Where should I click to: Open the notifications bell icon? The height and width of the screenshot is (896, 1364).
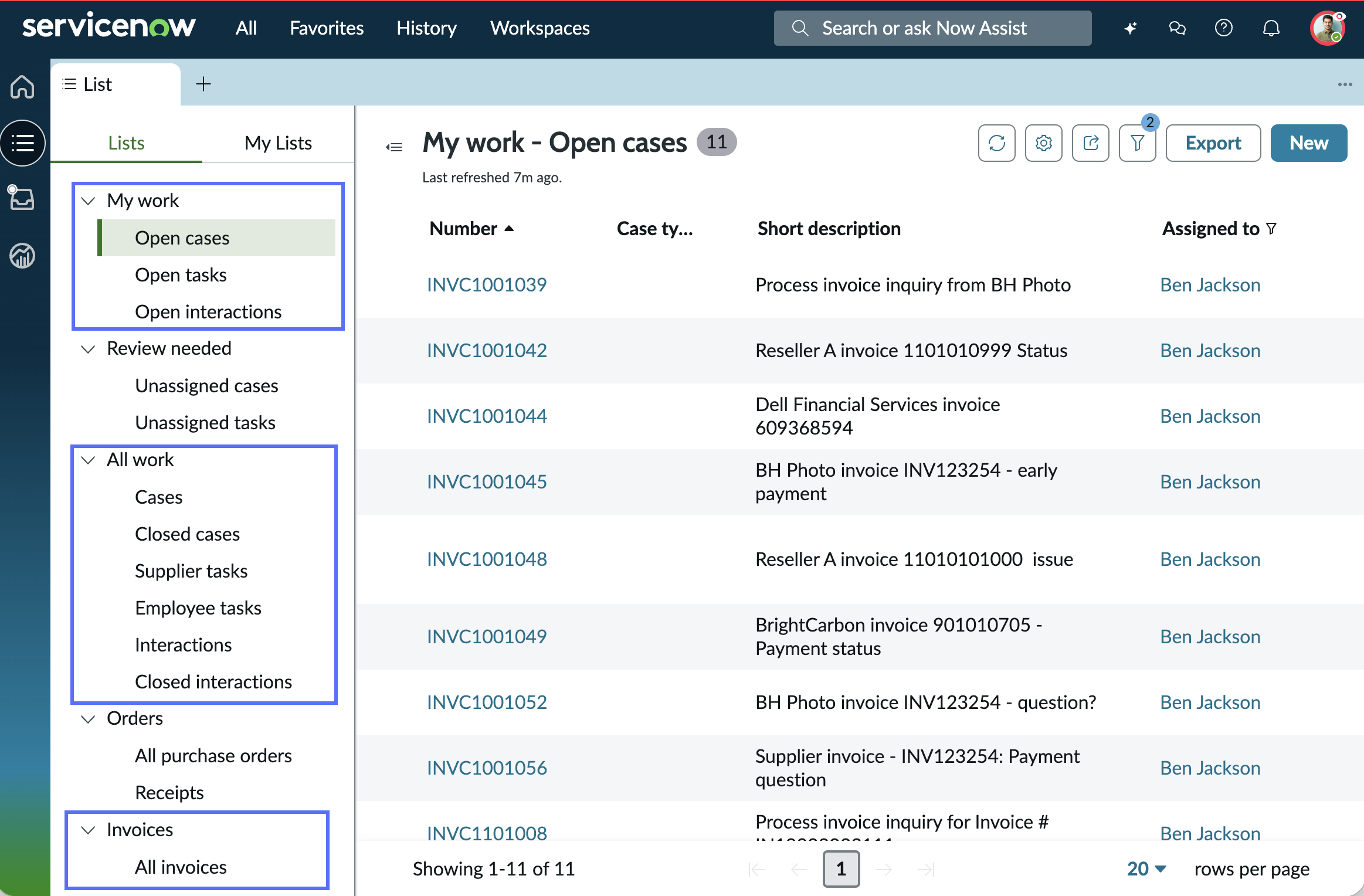pos(1271,28)
